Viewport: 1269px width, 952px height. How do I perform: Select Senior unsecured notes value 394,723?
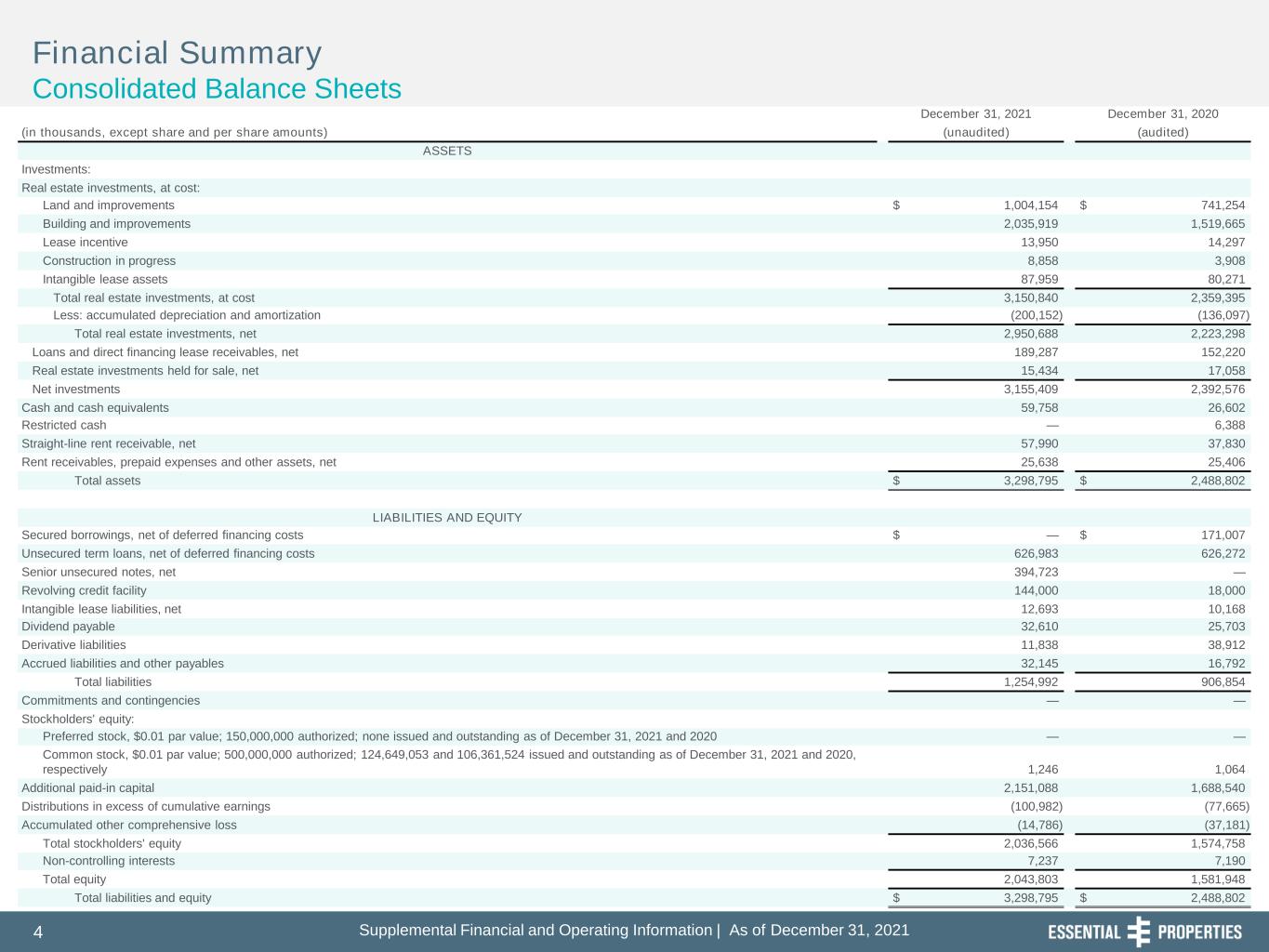click(x=1036, y=572)
